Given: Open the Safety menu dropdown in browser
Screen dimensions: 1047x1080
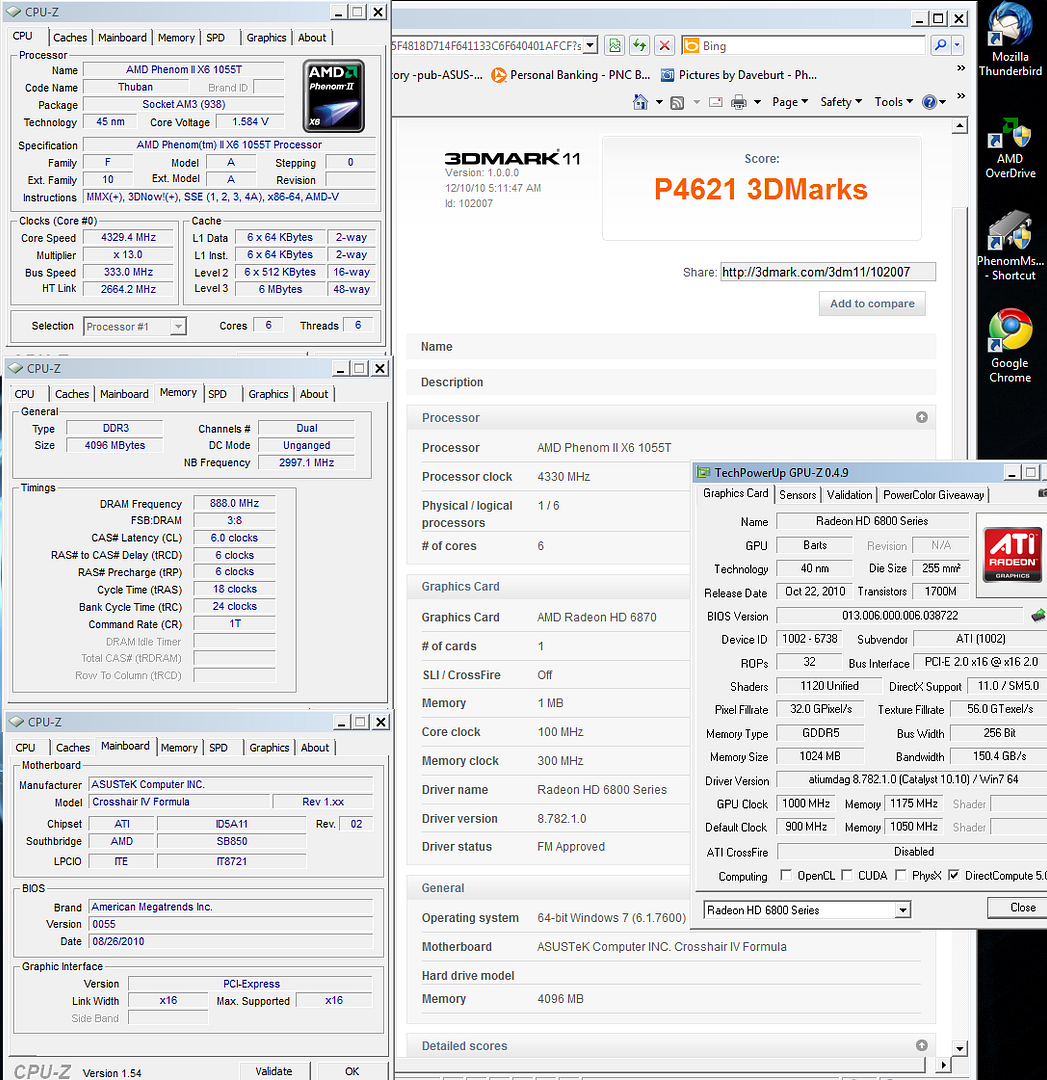Looking at the screenshot, I should pos(841,102).
